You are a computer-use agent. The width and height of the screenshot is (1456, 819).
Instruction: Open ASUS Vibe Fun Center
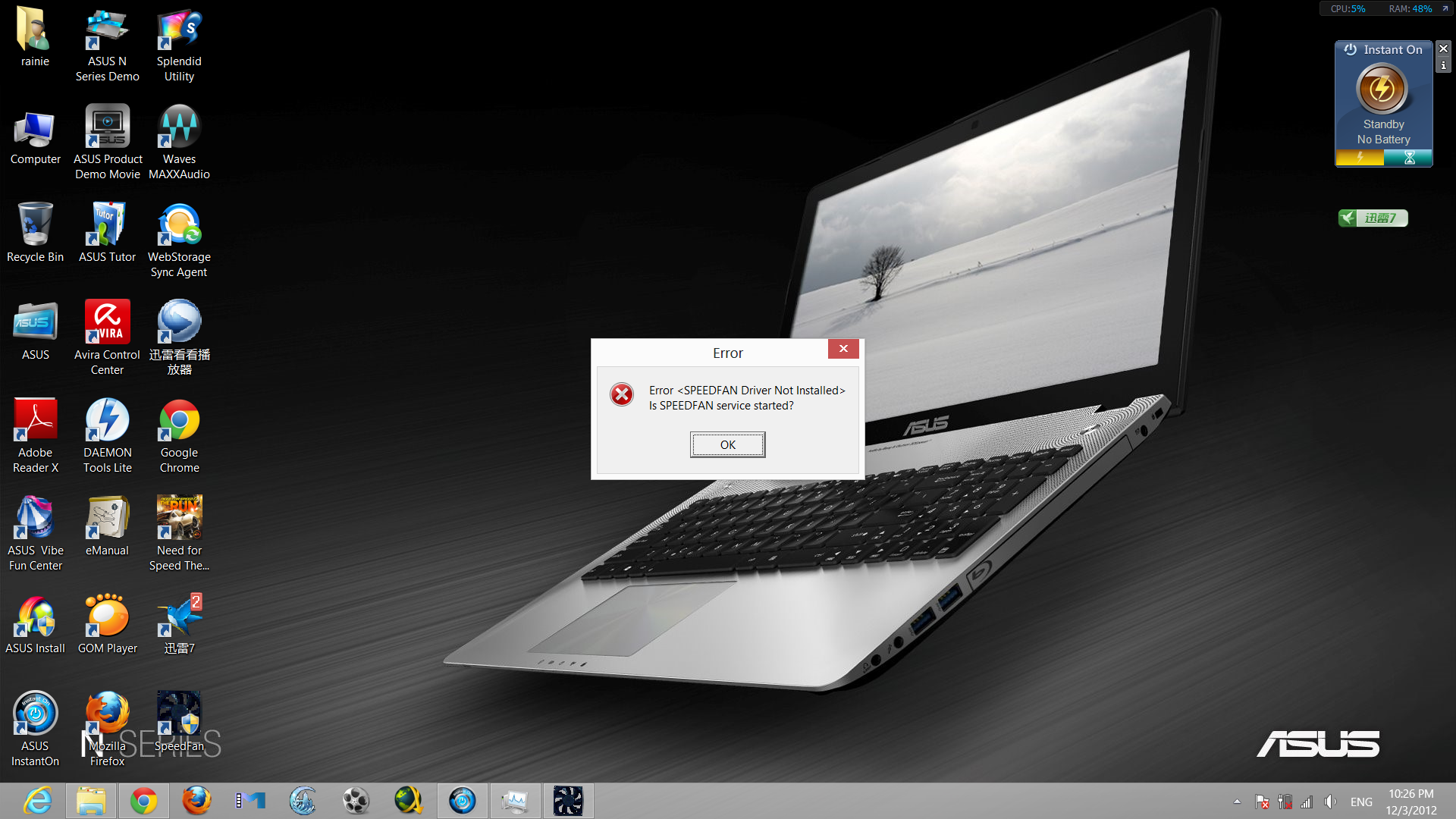pos(35,533)
